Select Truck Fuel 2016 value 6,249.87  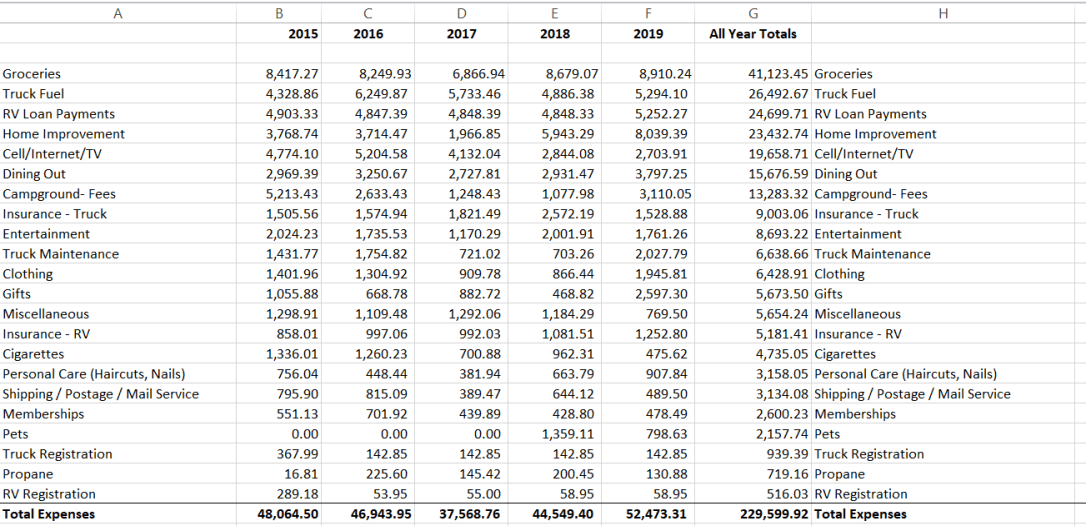click(x=383, y=94)
